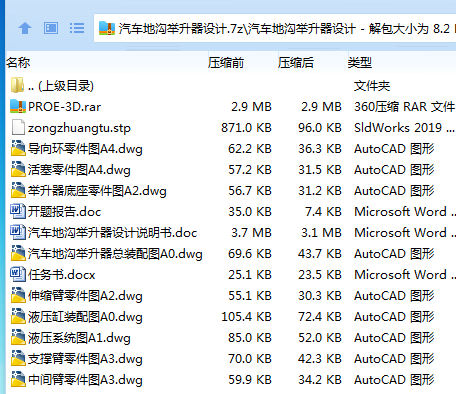The image size is (456, 394).
Task: Select 汽车地沟举升器设计说明书.doc file name
Action: [x=113, y=233]
